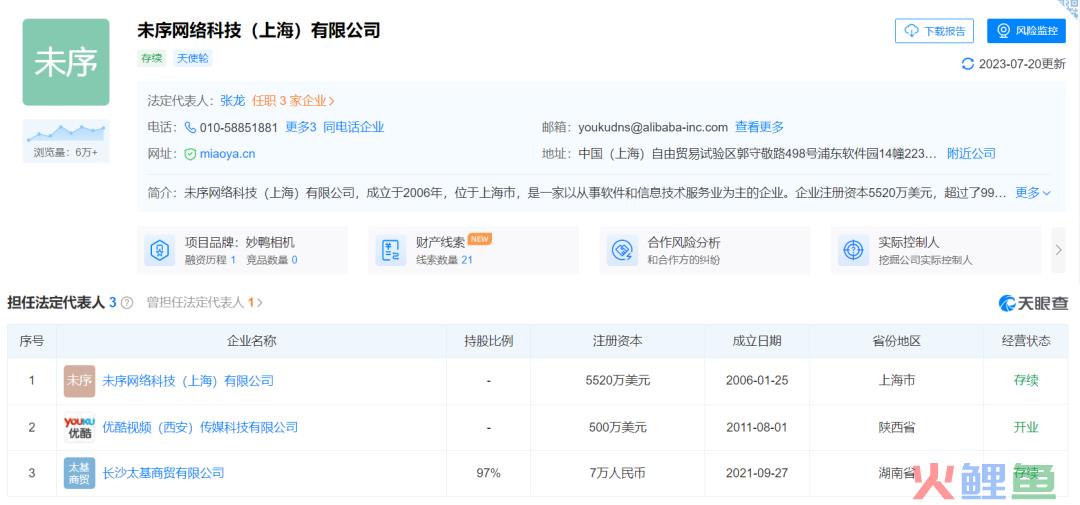Open 同电话企业 link
This screenshot has height=505, width=1080.
pyautogui.click(x=353, y=127)
